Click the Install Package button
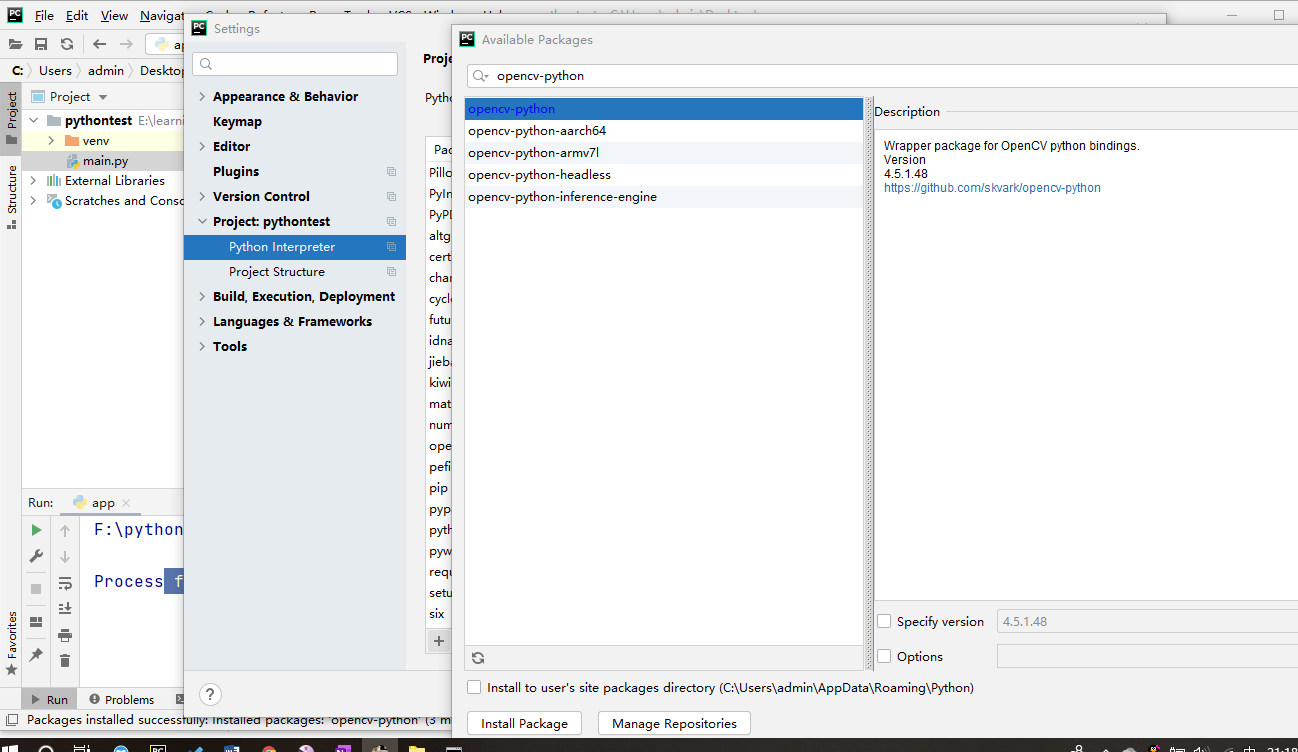Screen dimensions: 1298x752 click(524, 723)
